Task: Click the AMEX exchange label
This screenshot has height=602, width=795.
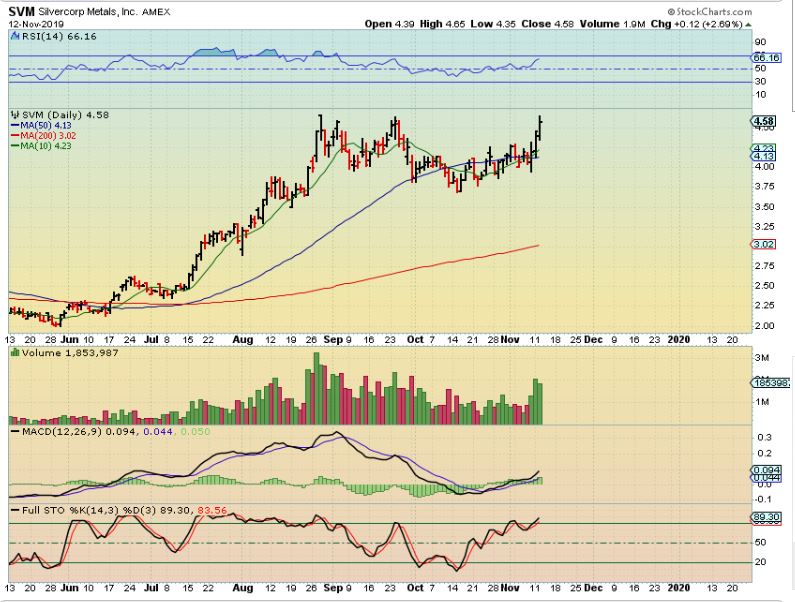Action: (x=156, y=12)
